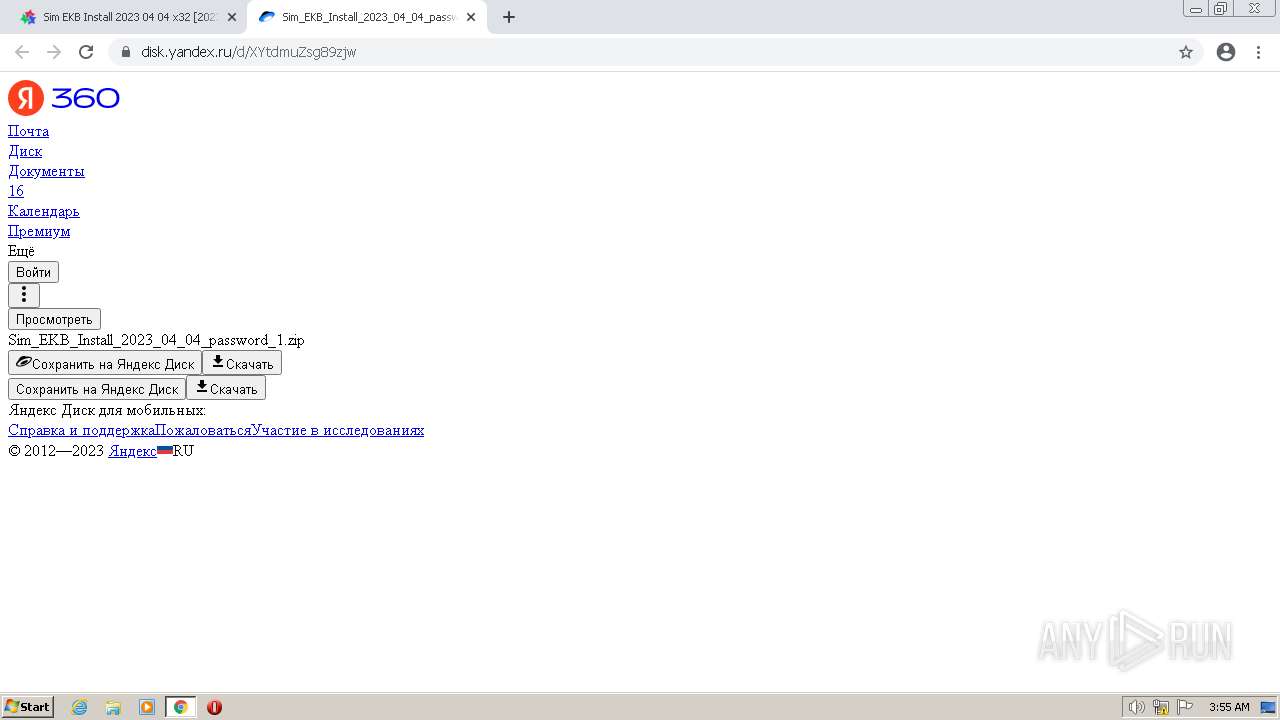This screenshot has height=720, width=1280.
Task: Click the 3:55 AM clock
Action: point(1229,707)
